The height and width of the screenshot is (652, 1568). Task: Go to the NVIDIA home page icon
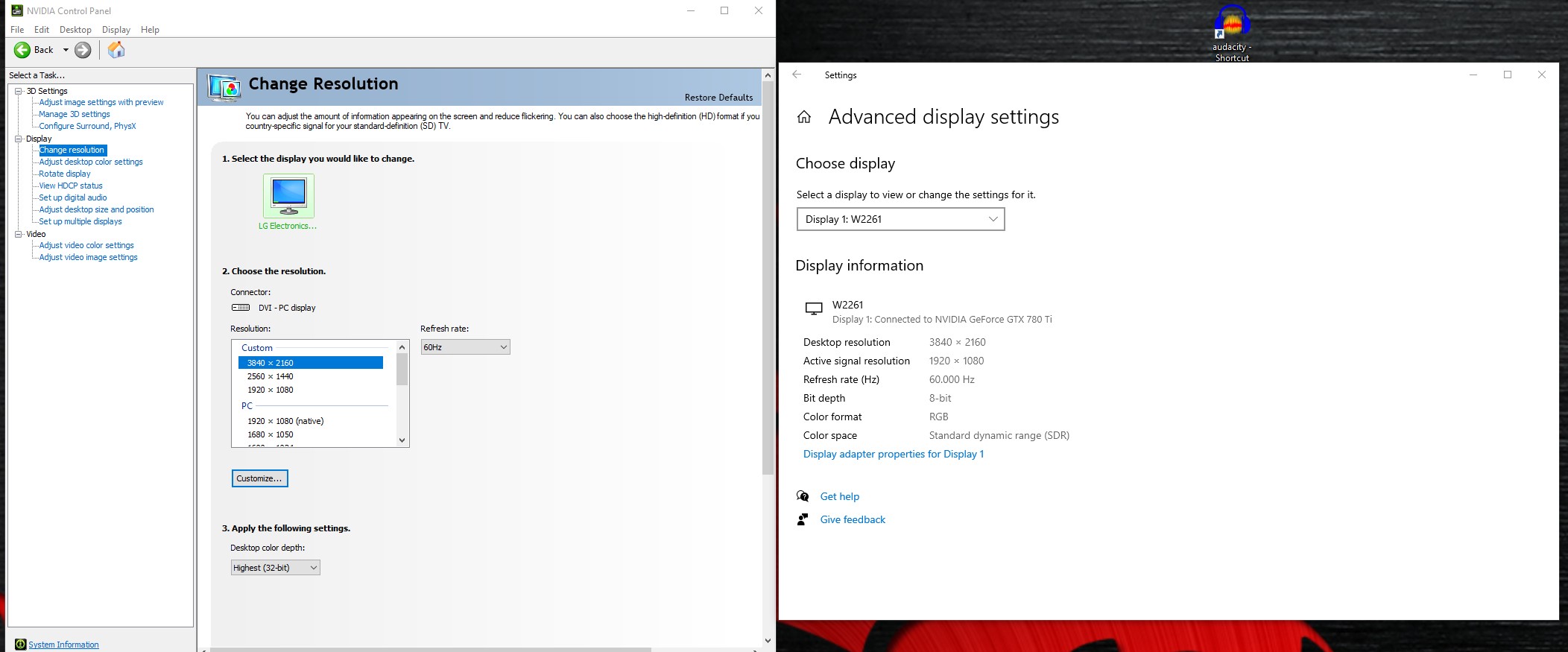click(116, 50)
